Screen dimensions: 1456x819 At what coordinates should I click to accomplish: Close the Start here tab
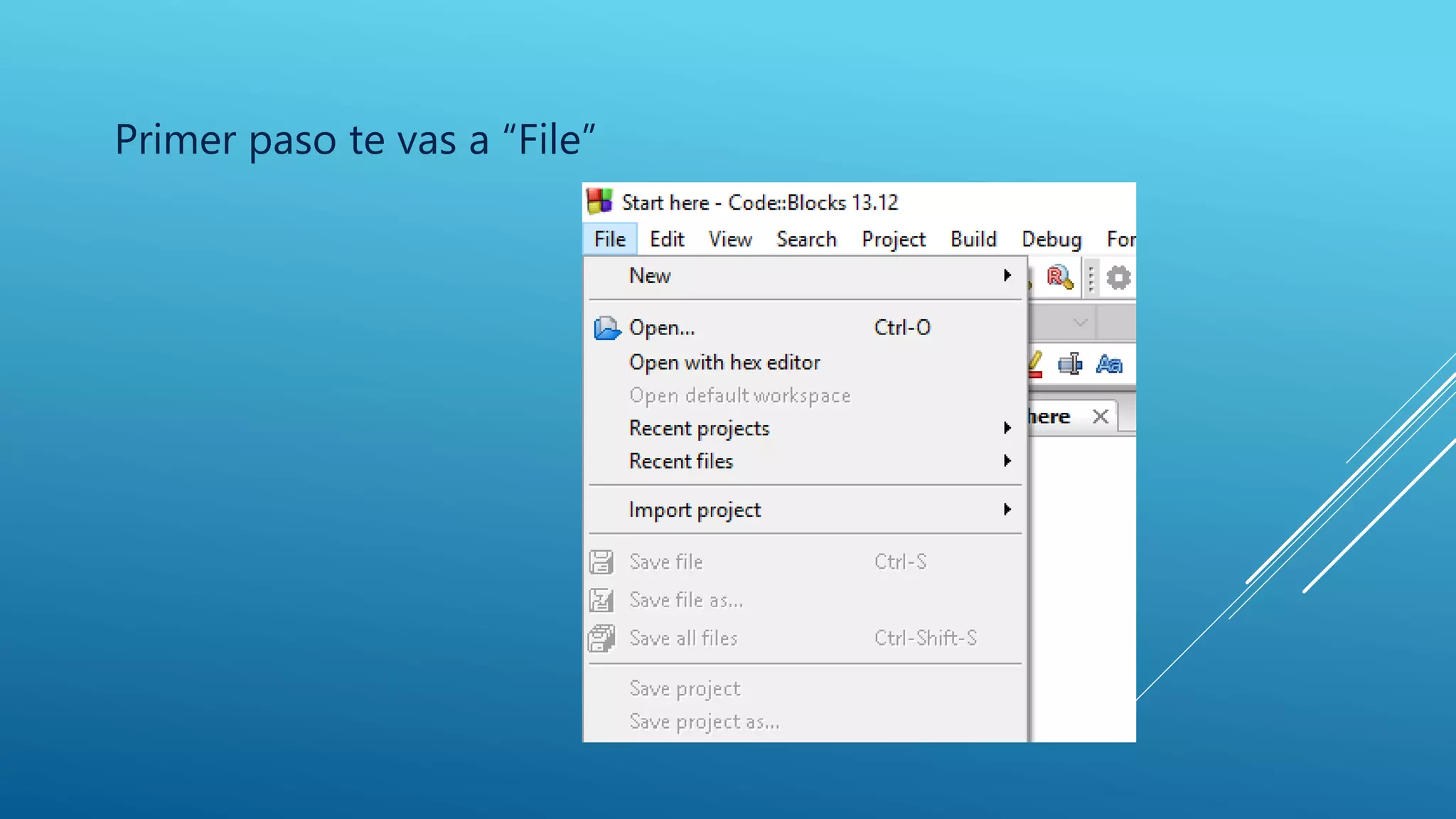coord(1101,417)
